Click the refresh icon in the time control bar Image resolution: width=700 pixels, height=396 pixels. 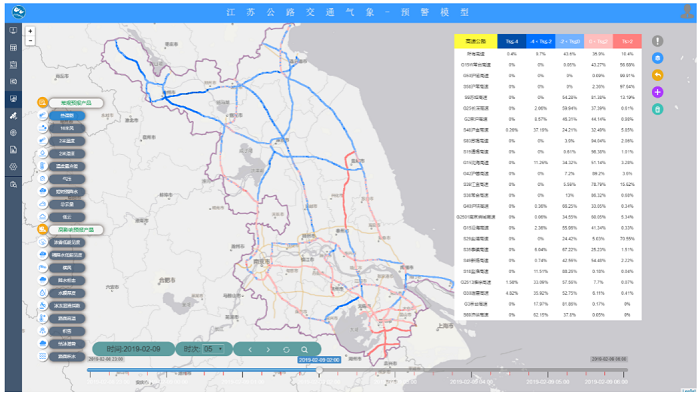pos(286,350)
